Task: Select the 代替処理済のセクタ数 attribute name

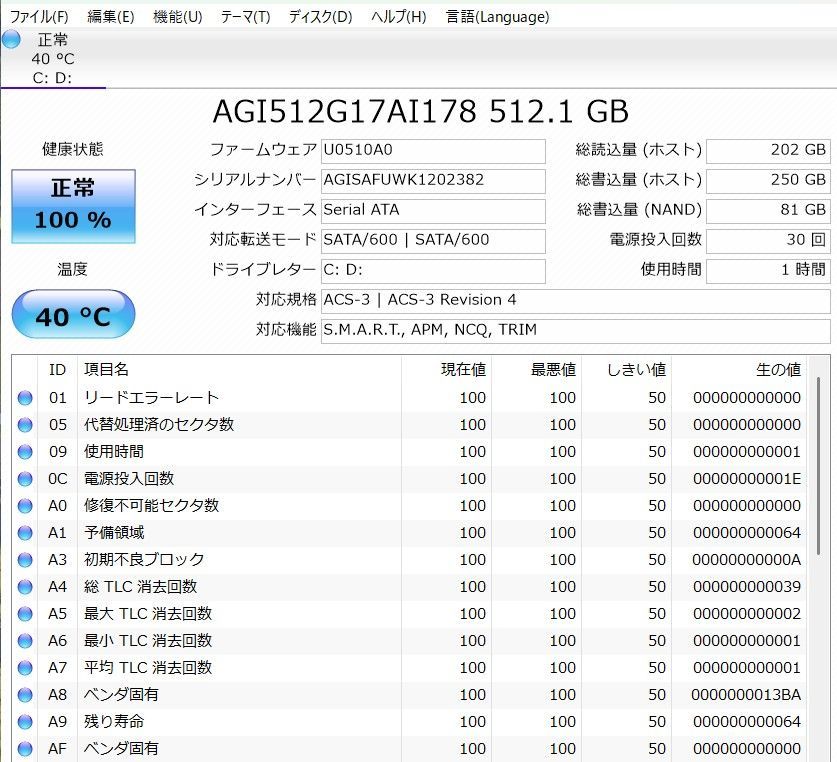Action: [x=159, y=425]
